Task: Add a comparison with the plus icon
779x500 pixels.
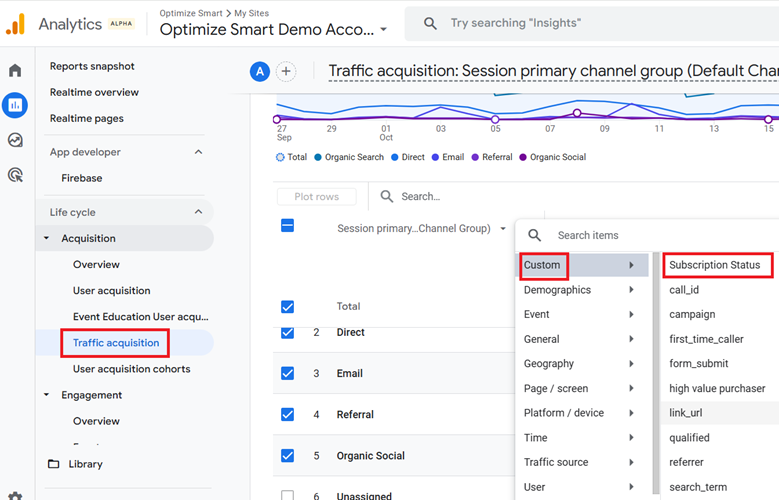Action: (x=286, y=72)
